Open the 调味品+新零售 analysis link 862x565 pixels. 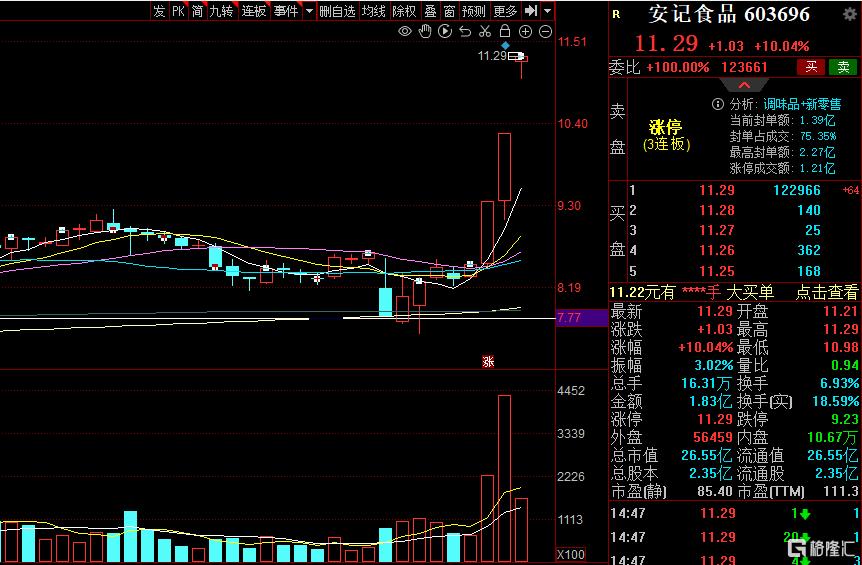[x=802, y=104]
